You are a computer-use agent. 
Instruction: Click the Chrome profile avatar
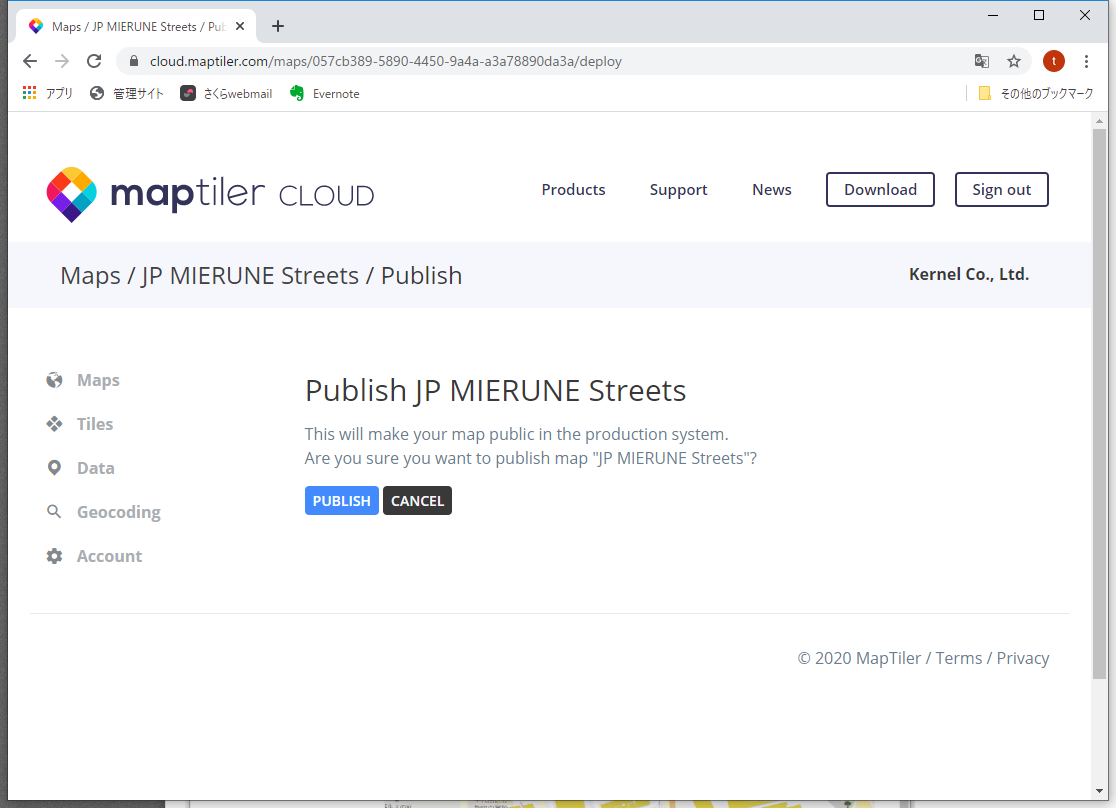(1054, 61)
